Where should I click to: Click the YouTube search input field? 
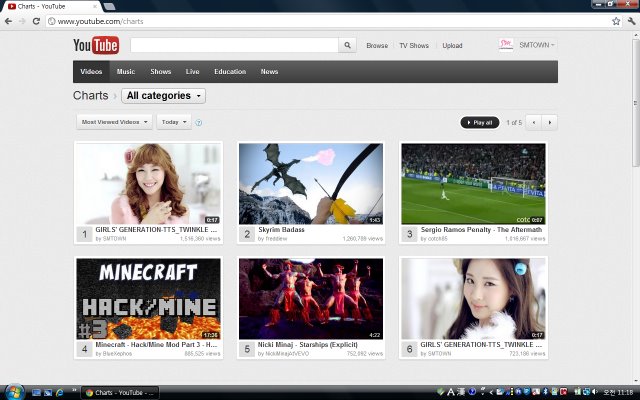pyautogui.click(x=234, y=45)
